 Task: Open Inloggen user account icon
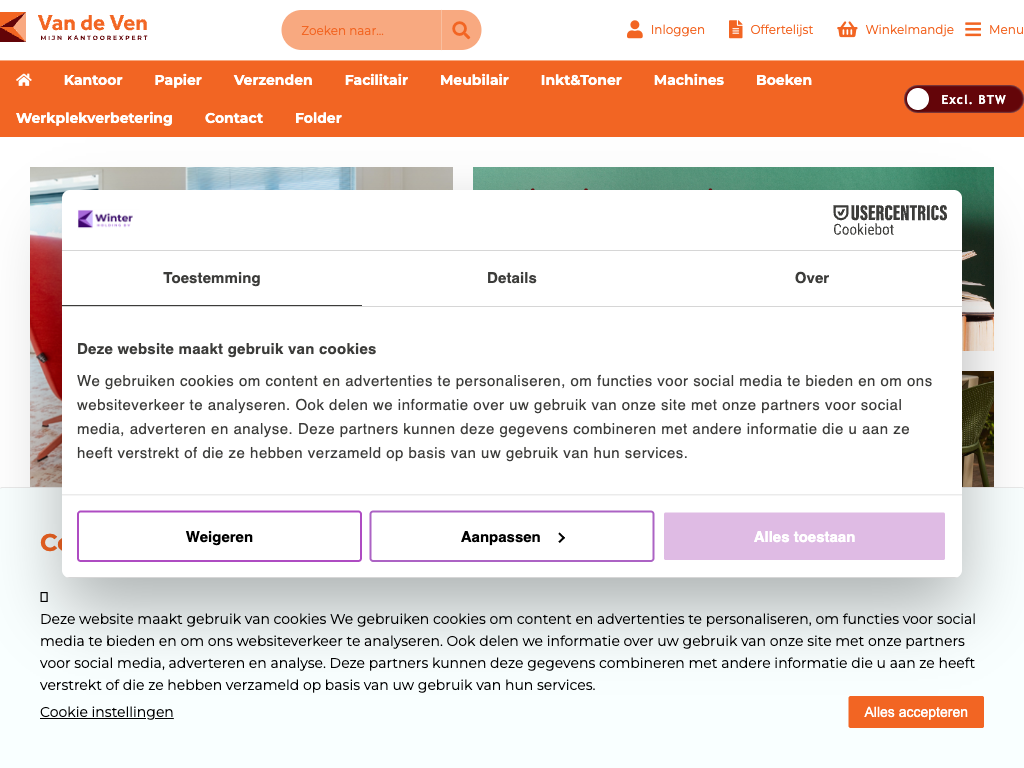(635, 30)
